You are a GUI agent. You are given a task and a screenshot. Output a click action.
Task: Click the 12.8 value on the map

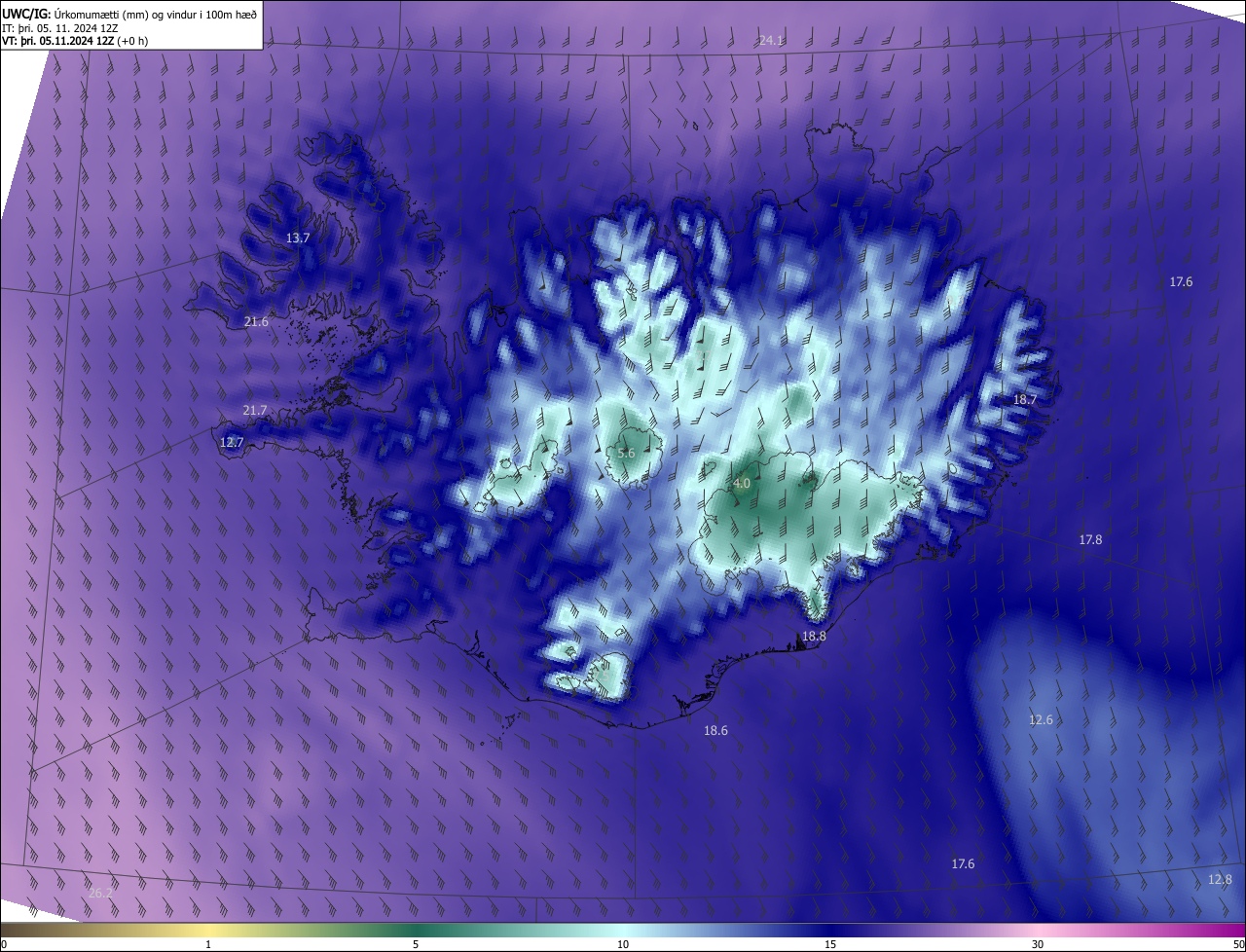[1220, 880]
